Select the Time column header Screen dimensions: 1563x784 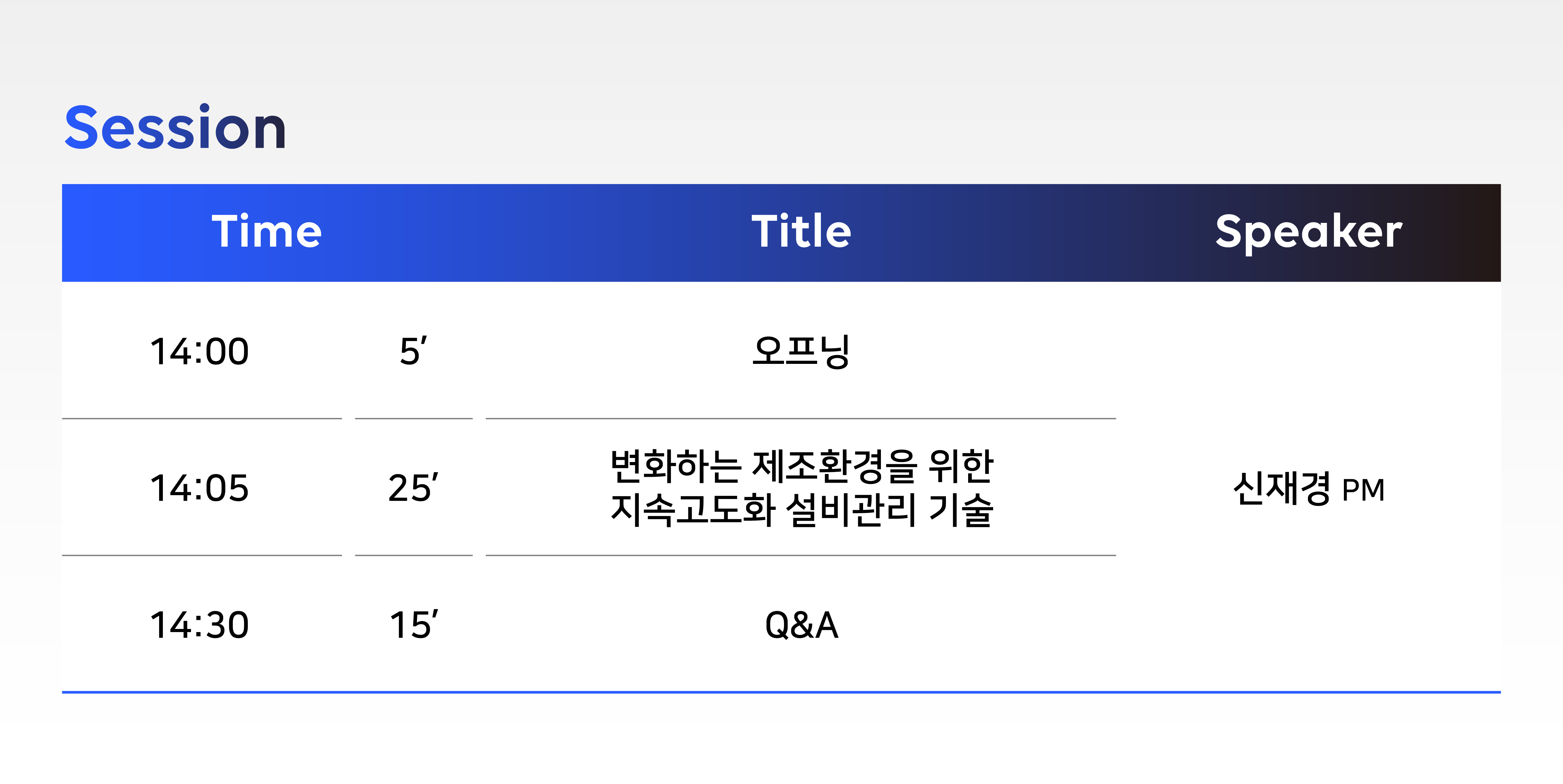[x=266, y=231]
